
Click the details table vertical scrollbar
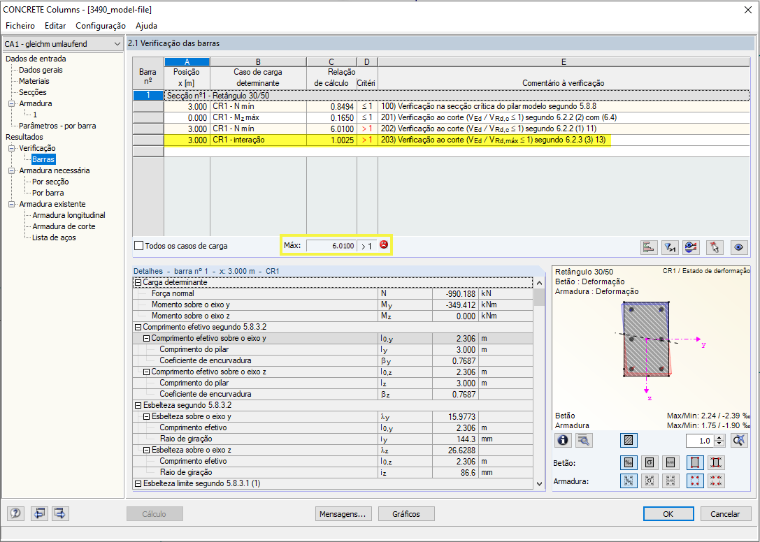(539, 383)
